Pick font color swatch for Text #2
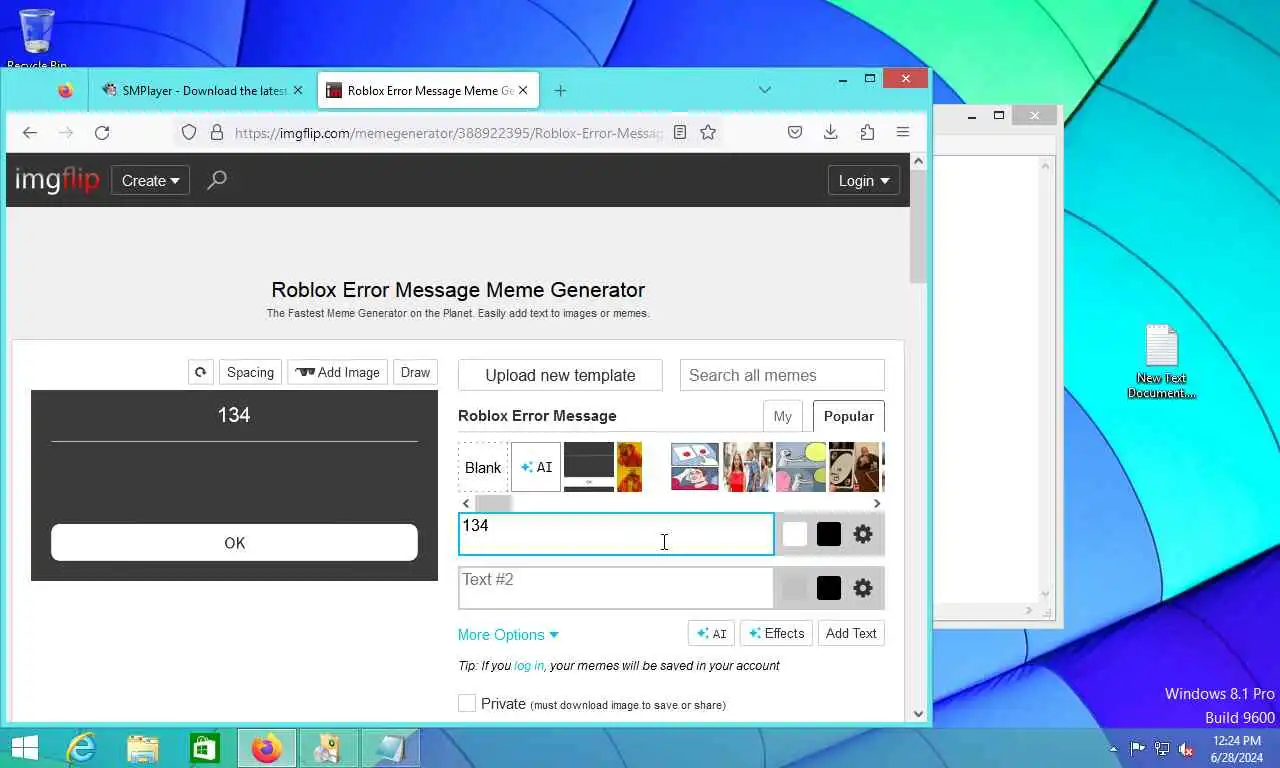This screenshot has height=768, width=1280. [795, 588]
